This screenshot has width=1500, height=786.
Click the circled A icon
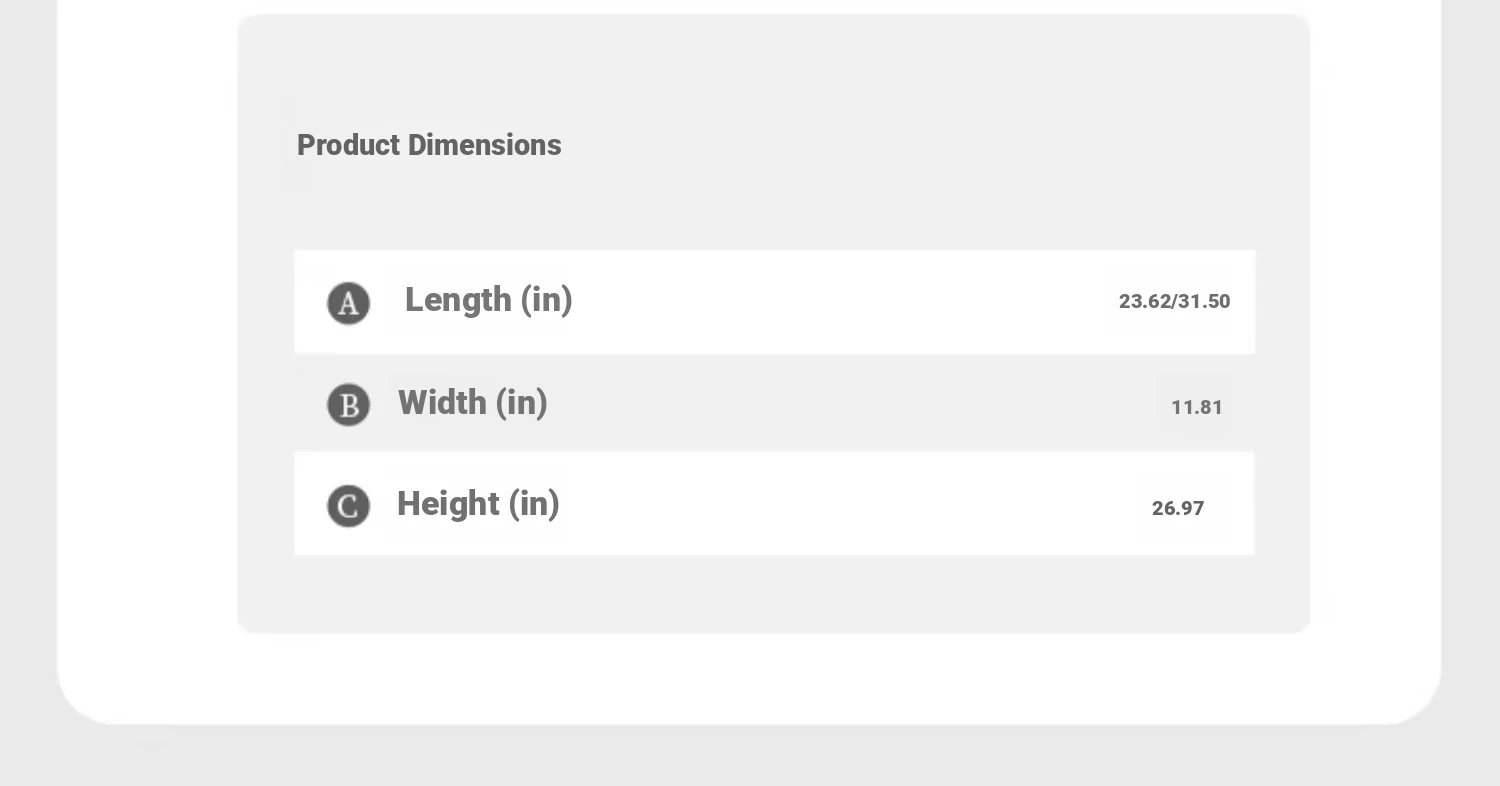click(349, 303)
